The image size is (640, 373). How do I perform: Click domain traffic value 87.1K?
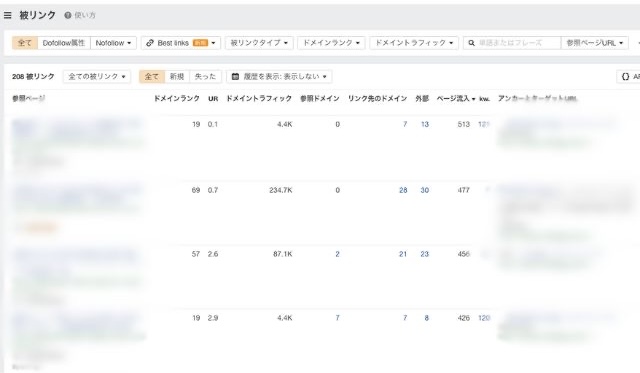tap(283, 254)
